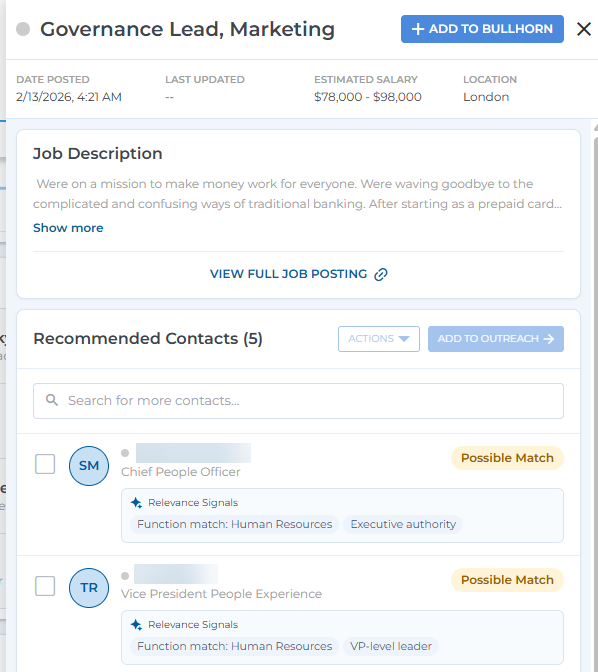The width and height of the screenshot is (598, 672).
Task: Tick the Vice President People Experience checkbox
Action: point(45,586)
